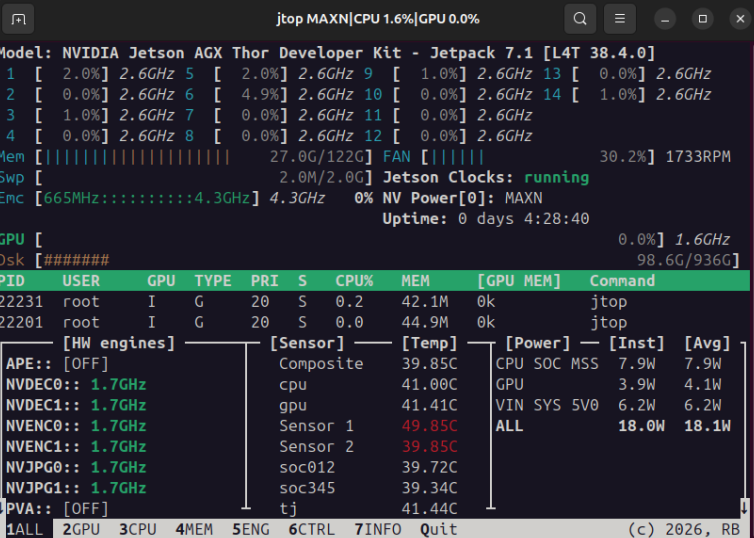Viewport: 754px width, 538px height.
Task: Click the 2.0M/2.0G swap value
Action: click(321, 177)
